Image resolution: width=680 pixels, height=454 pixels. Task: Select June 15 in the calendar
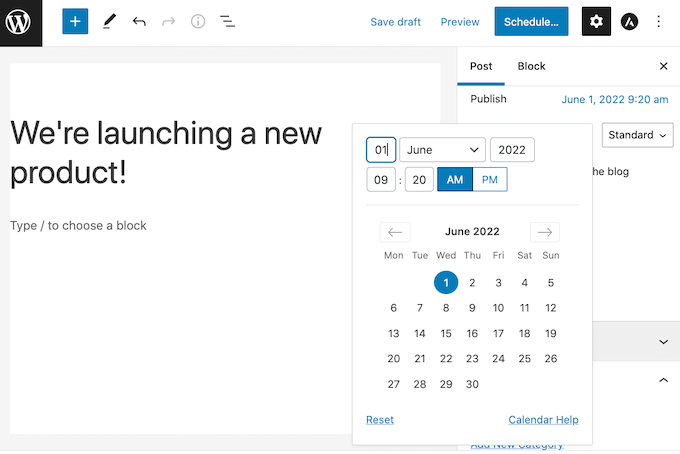pos(446,334)
